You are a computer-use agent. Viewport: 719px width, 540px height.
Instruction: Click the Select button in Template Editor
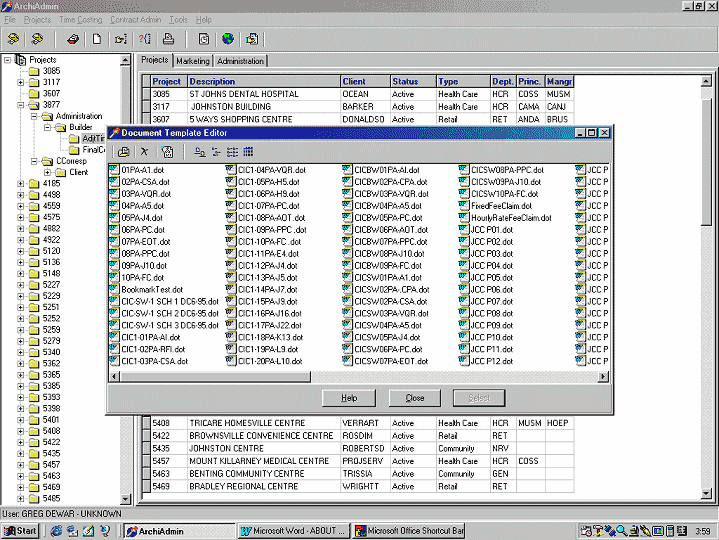(x=479, y=398)
